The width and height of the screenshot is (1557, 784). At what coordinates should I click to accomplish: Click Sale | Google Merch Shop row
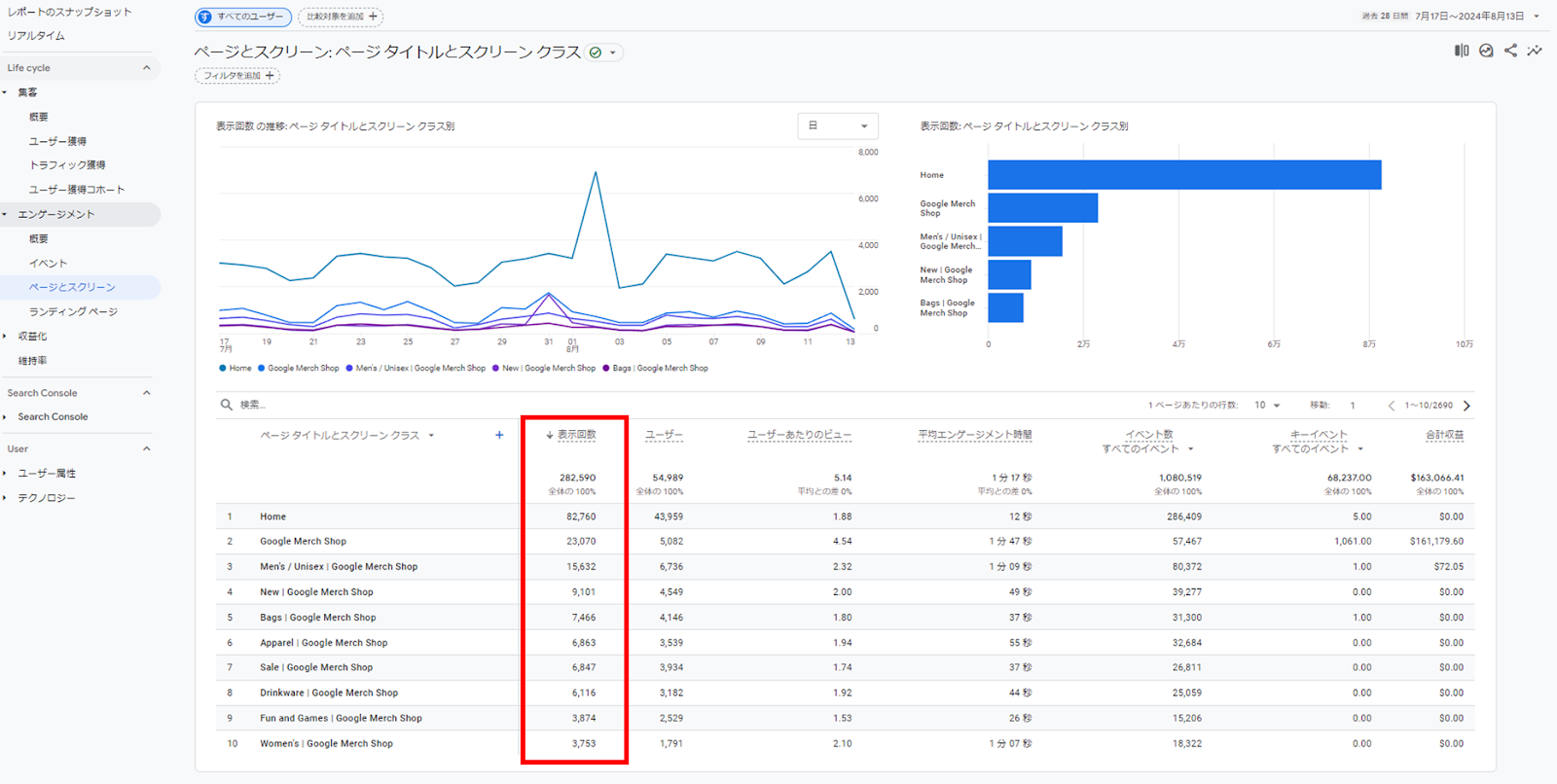[x=316, y=668]
